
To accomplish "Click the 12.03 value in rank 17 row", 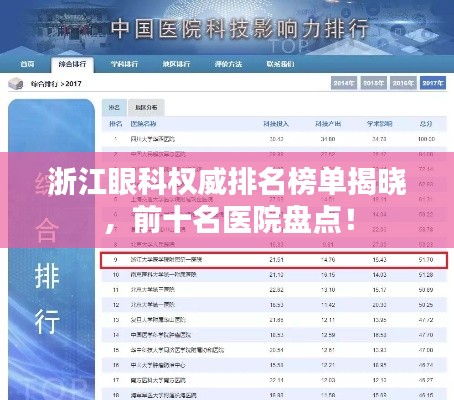I will pyautogui.click(x=328, y=380).
